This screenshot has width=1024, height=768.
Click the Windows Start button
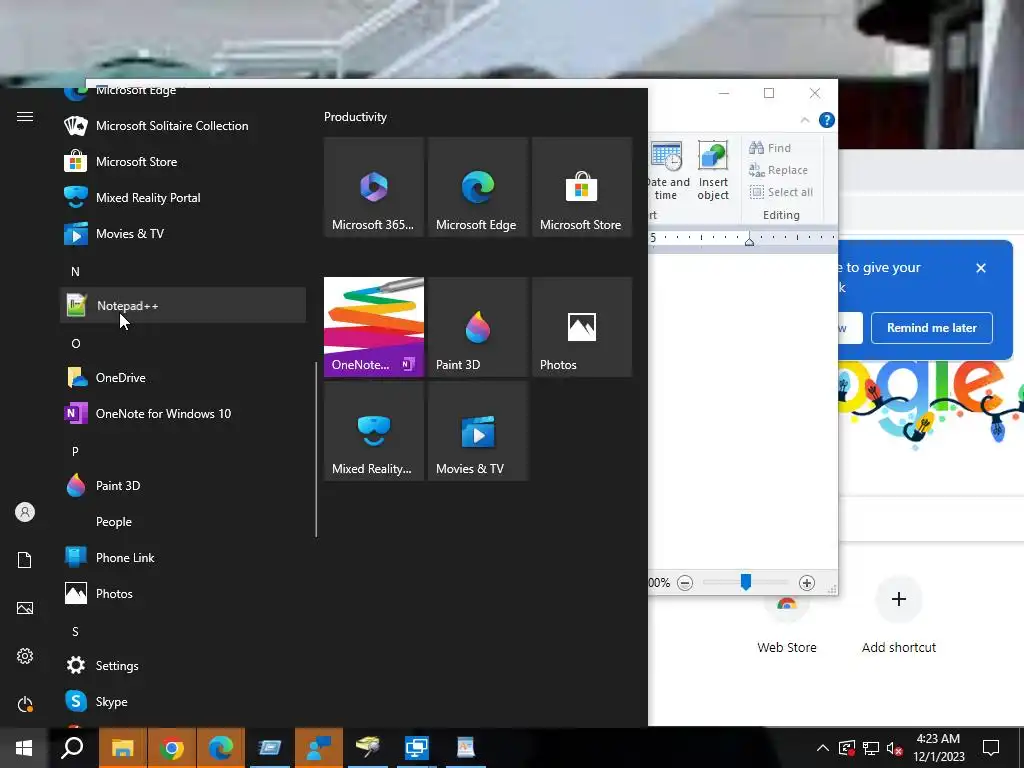24,748
